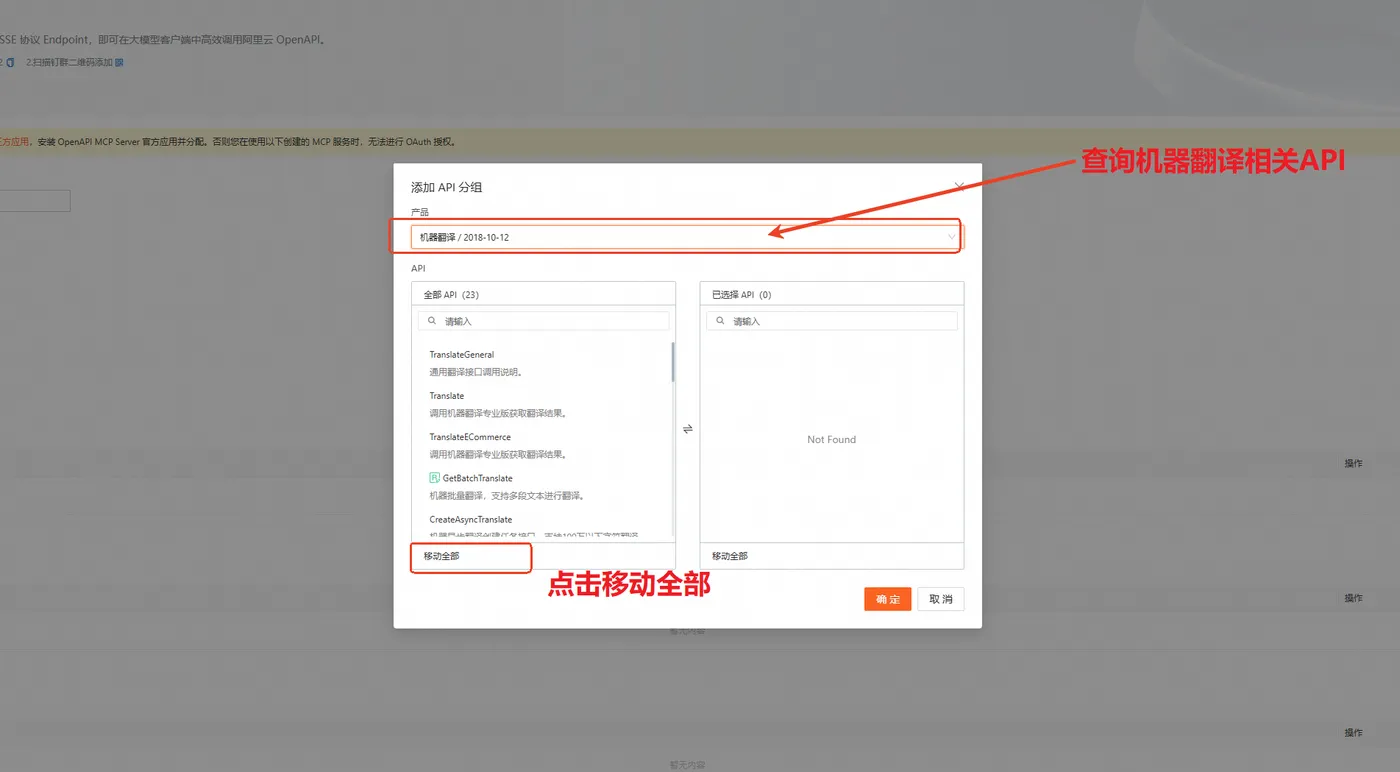
Task: Click the description 机器批量翻译，支持多段文本进行翻译。
Action: pos(507,496)
